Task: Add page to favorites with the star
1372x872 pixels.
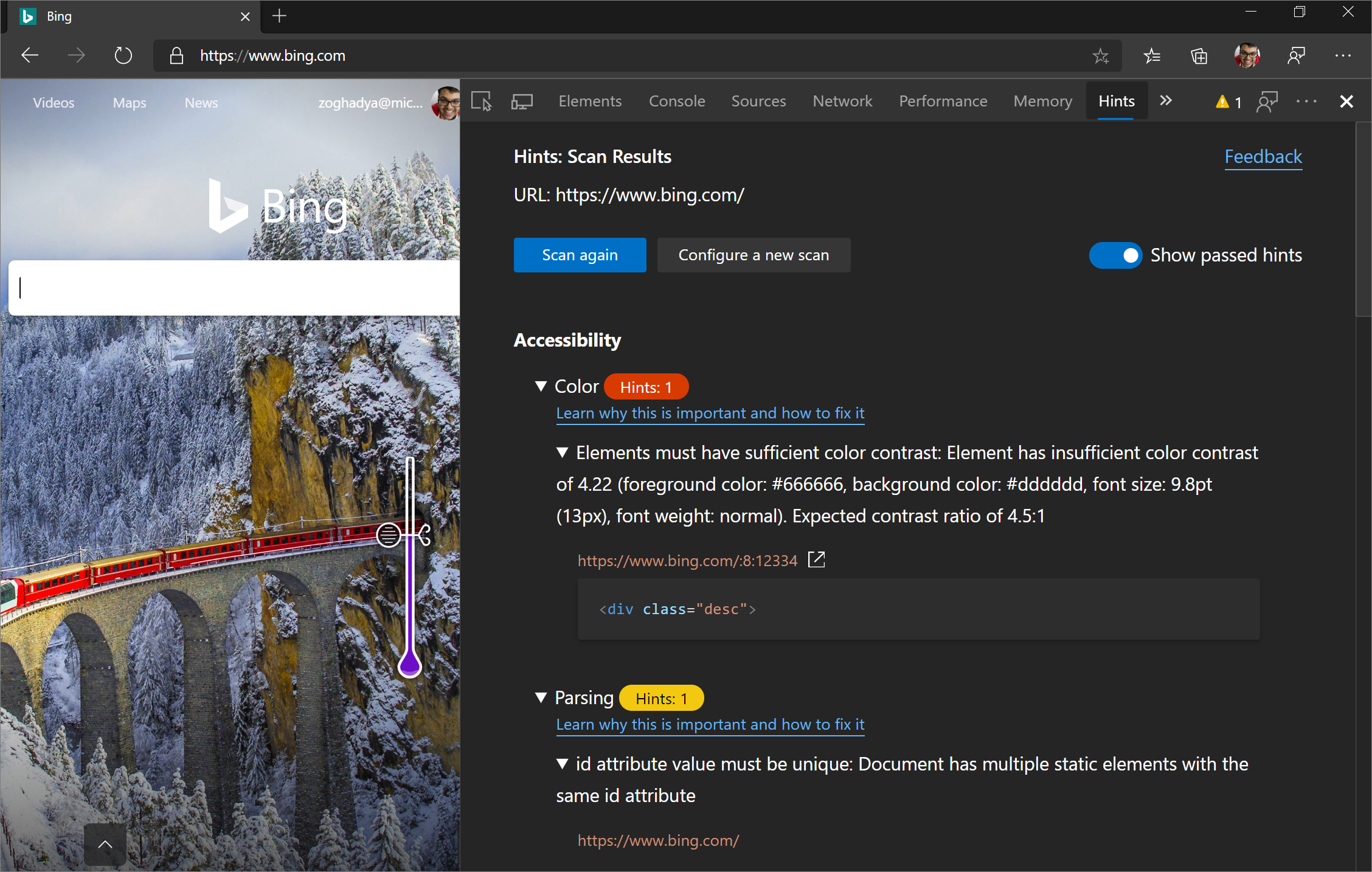Action: pos(1101,55)
